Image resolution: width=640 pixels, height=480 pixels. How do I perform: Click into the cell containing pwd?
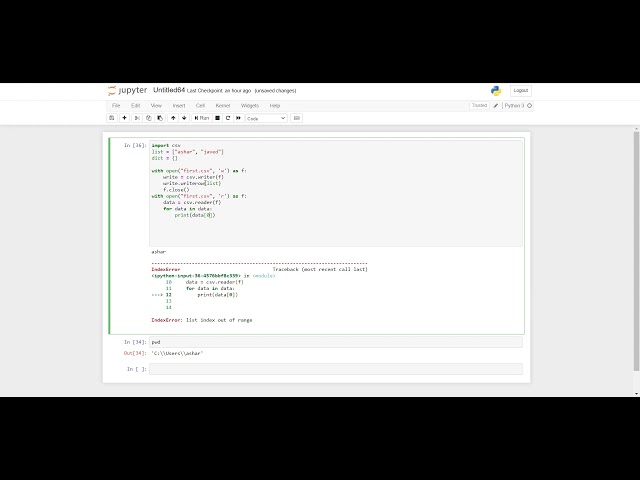click(x=336, y=342)
